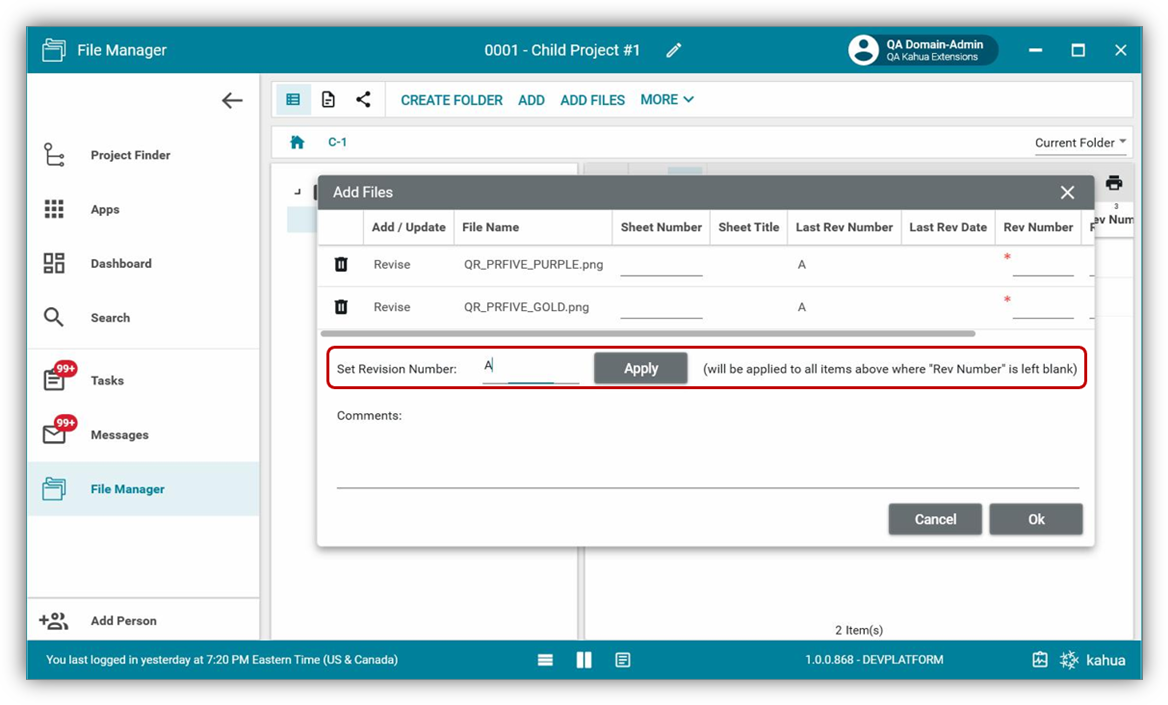The image size is (1168, 705).
Task: Collapse sidebar with back arrow
Action: (x=232, y=100)
